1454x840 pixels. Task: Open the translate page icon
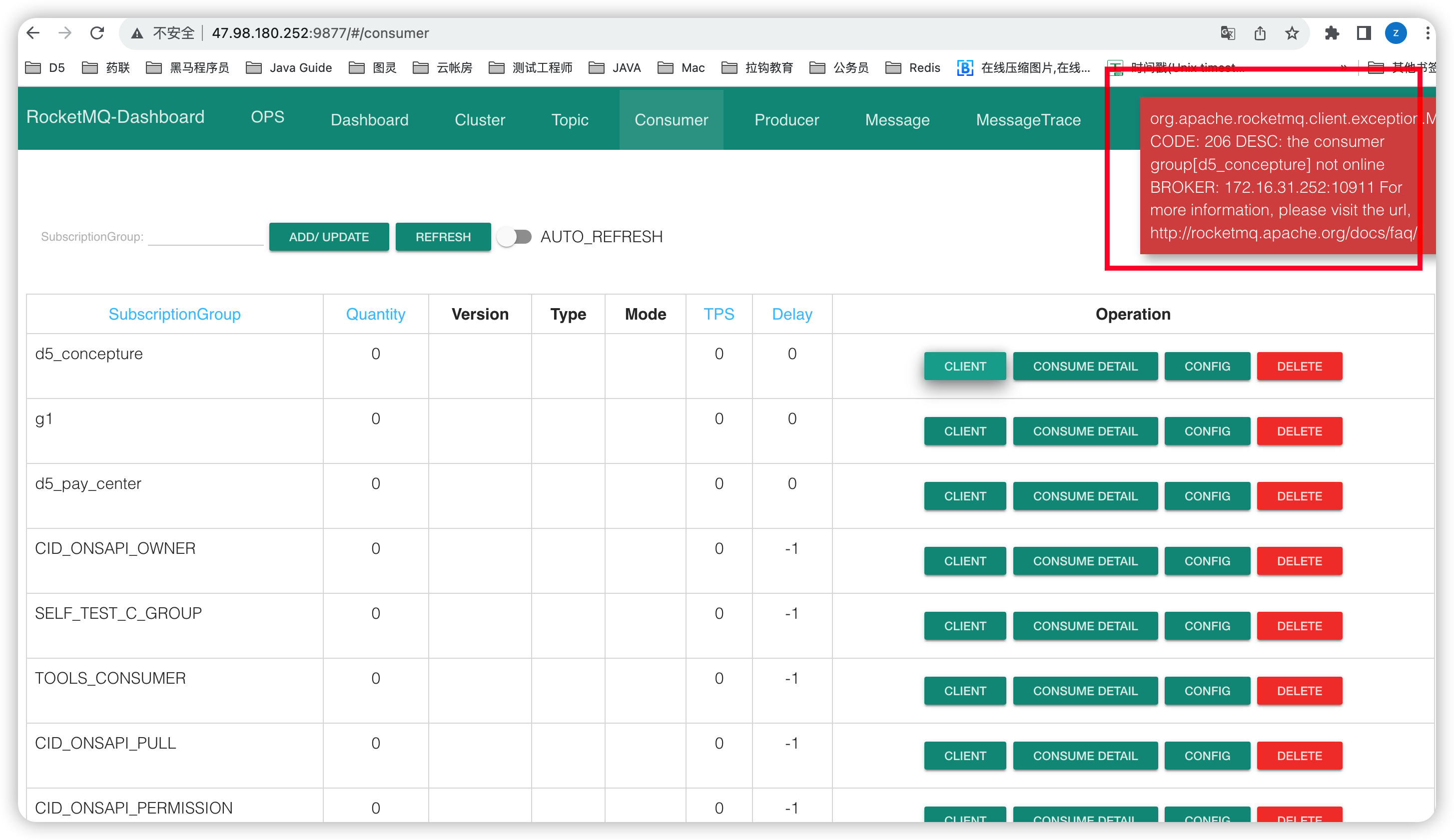click(x=1227, y=33)
